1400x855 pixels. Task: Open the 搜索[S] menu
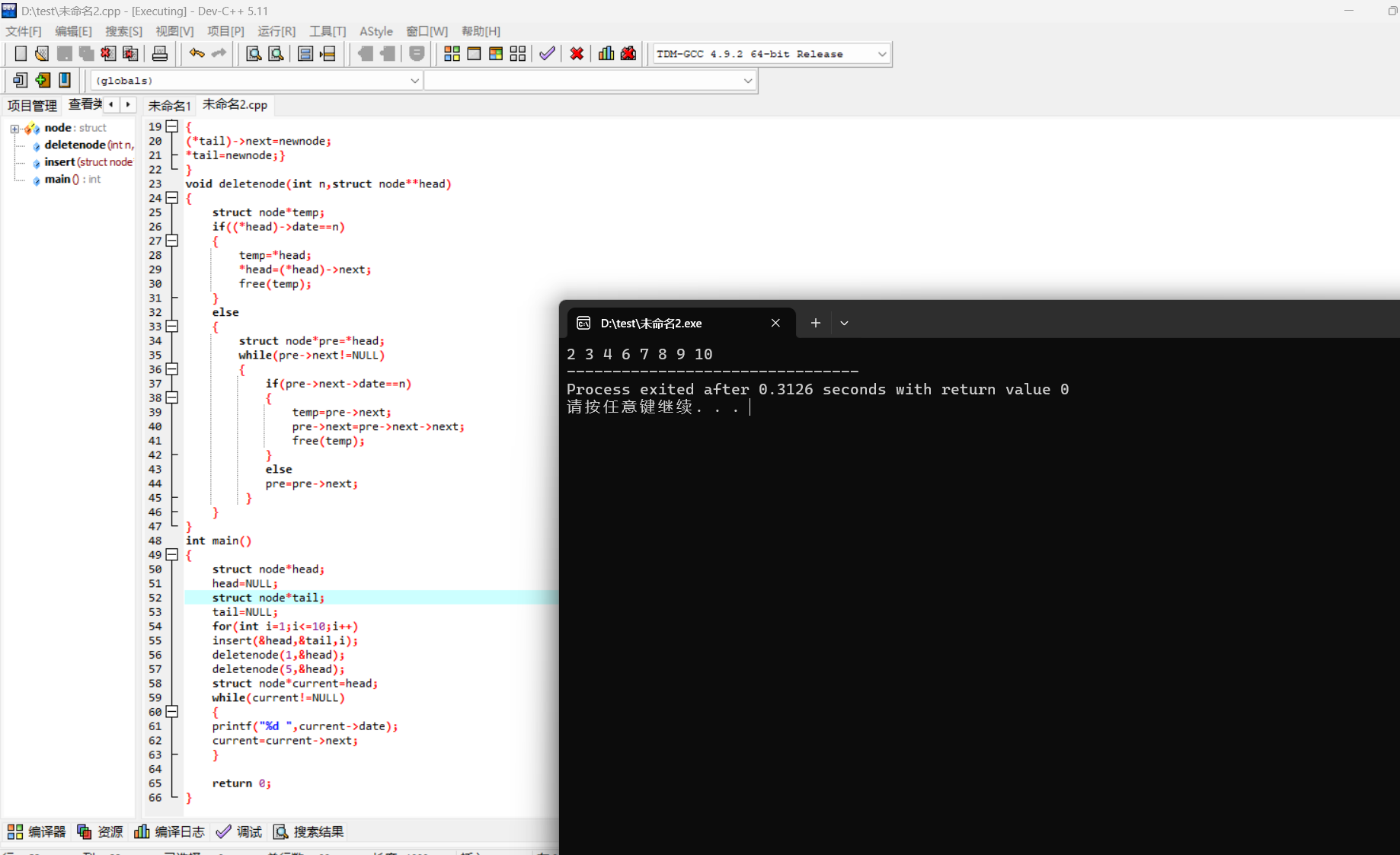[x=123, y=31]
